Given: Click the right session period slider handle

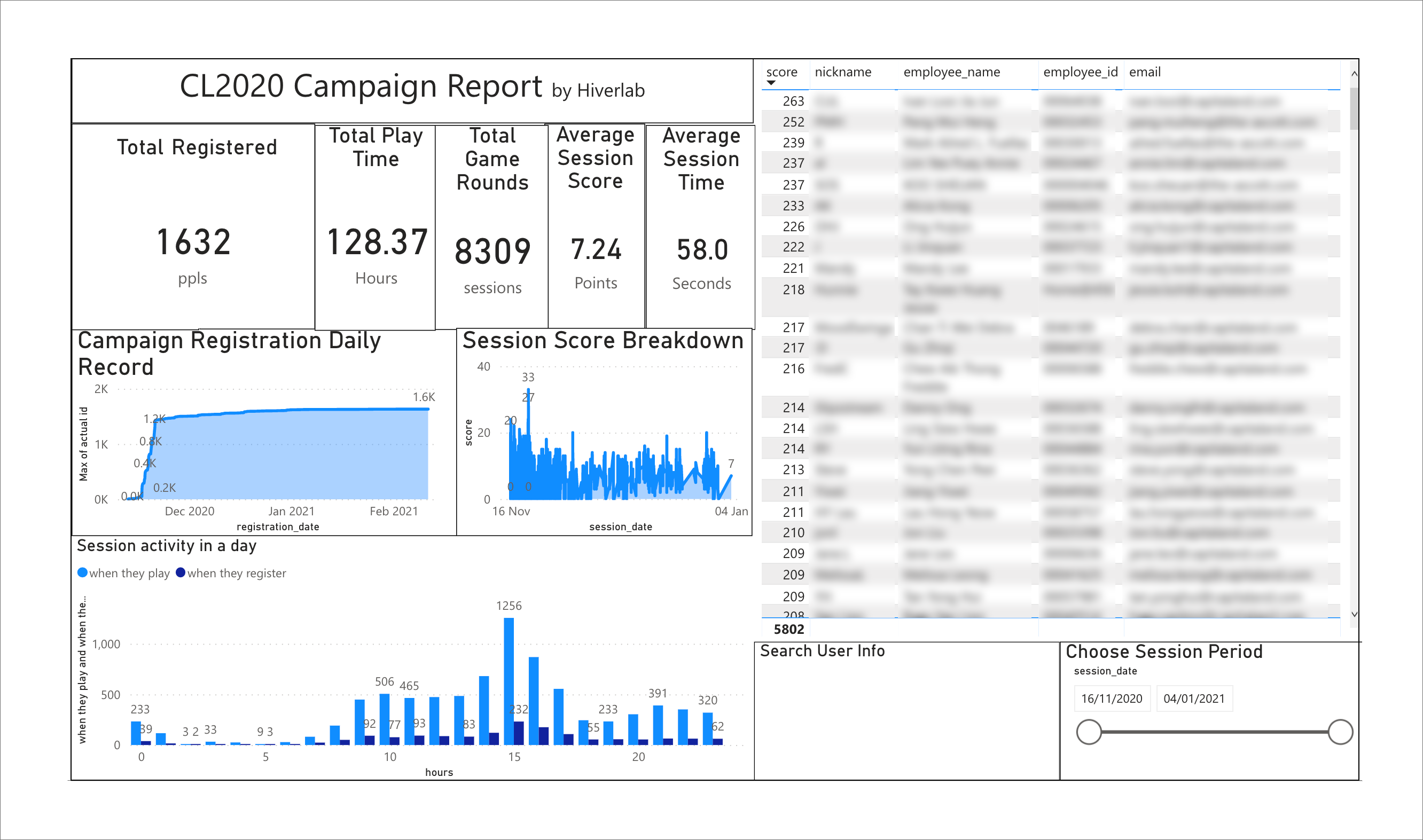Looking at the screenshot, I should tap(1340, 732).
